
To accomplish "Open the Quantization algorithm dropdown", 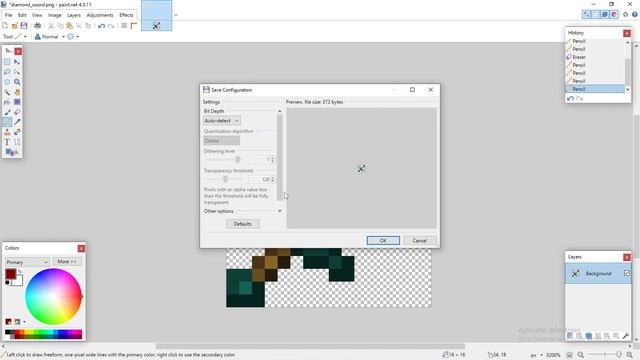I will coord(222,141).
